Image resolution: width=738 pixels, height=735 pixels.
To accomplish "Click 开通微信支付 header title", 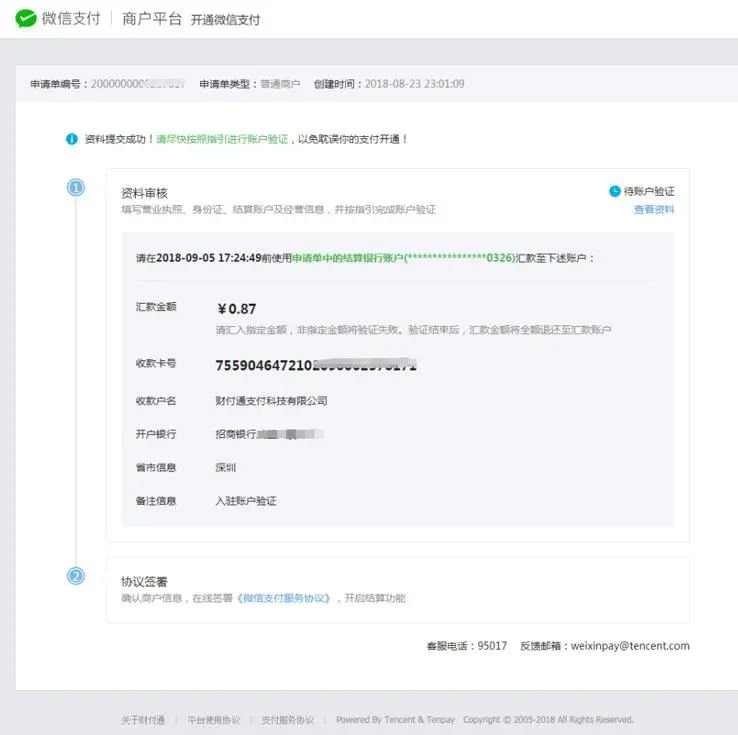I will (x=225, y=20).
